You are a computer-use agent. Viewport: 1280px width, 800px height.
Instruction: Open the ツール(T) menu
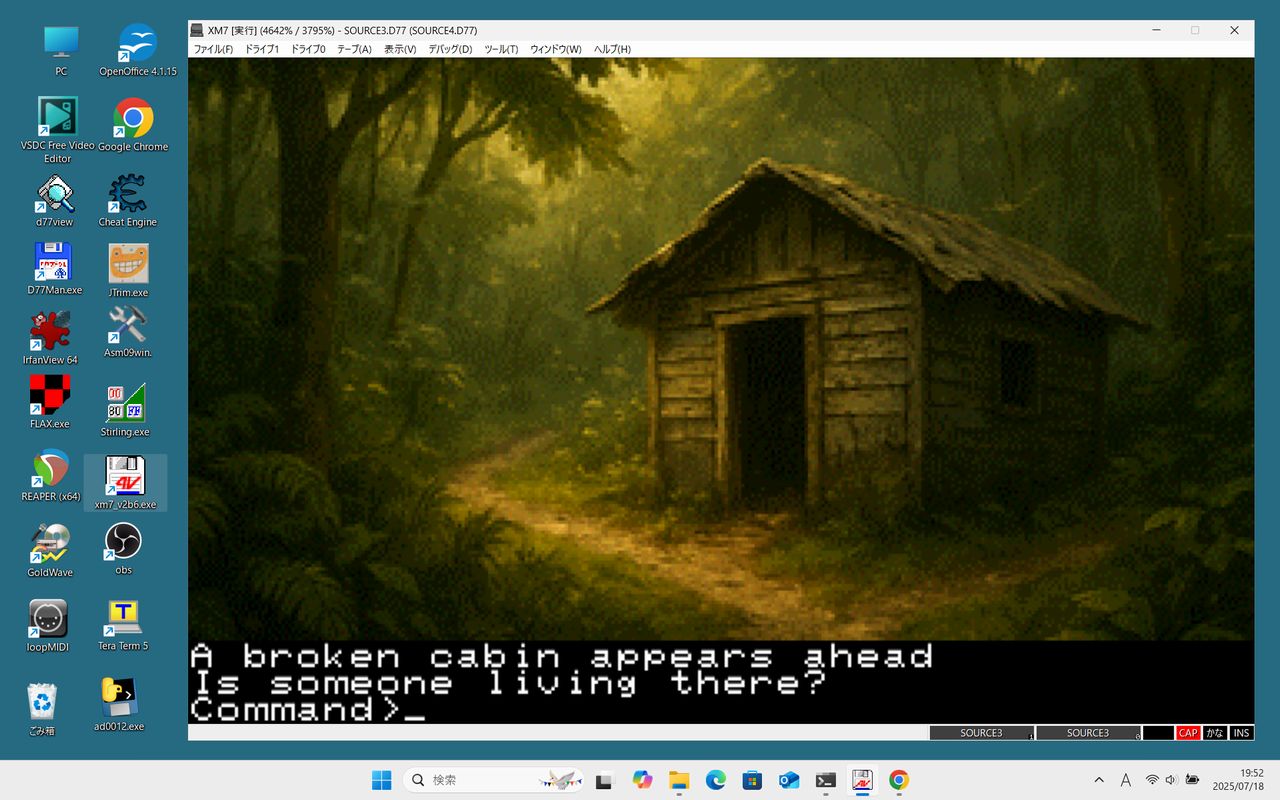pos(501,49)
